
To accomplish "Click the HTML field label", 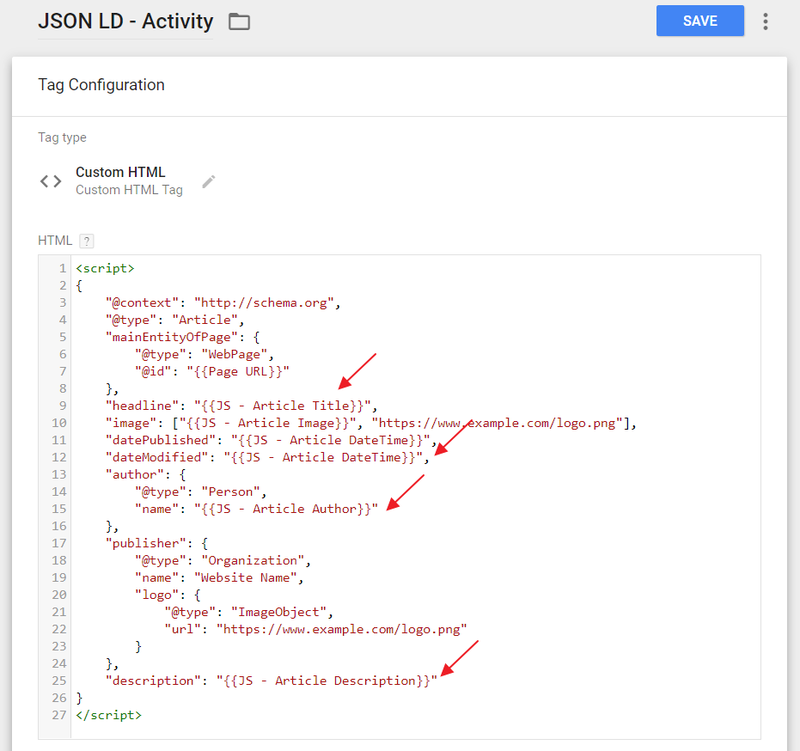I will [x=55, y=240].
